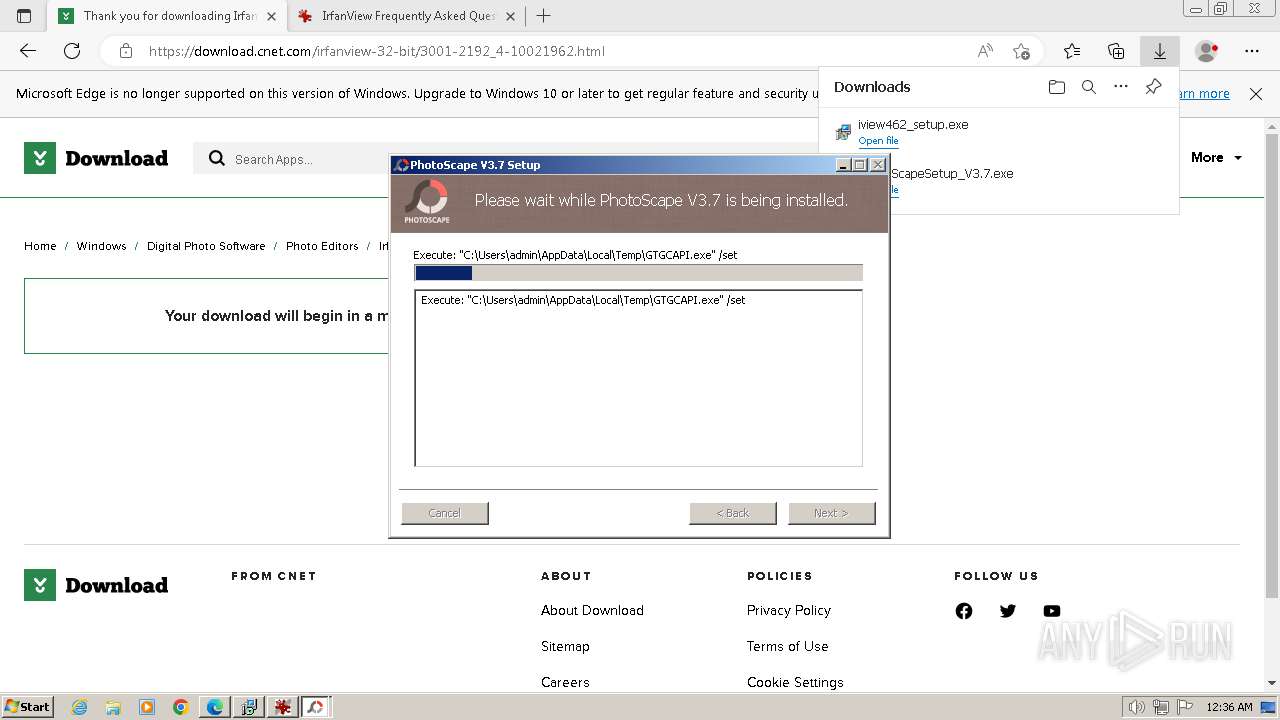Open the Read aloud icon in address bar
This screenshot has width=1280, height=720.
pos(985,51)
